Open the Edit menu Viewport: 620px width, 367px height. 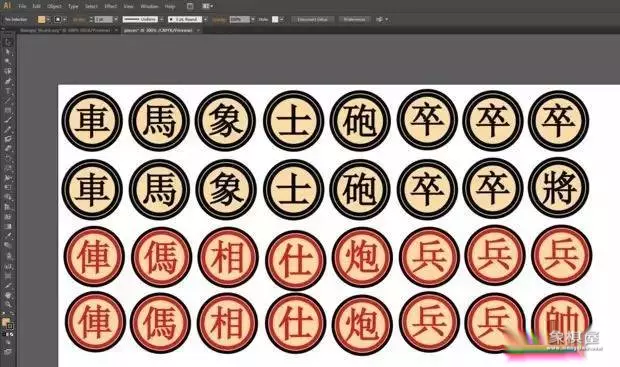36,6
